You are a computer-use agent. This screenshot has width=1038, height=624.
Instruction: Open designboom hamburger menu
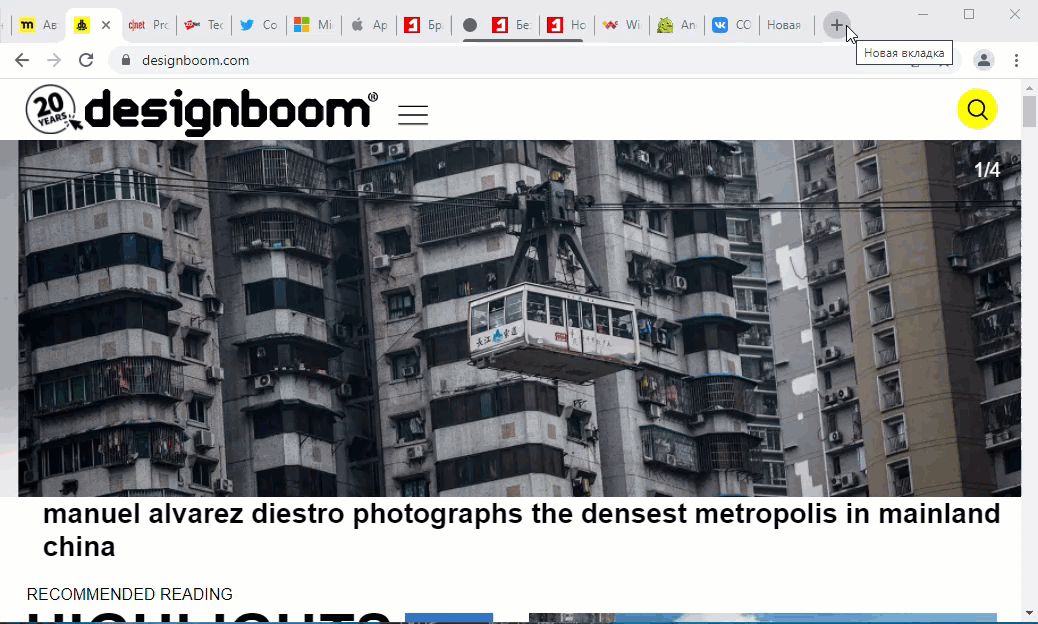pos(413,115)
